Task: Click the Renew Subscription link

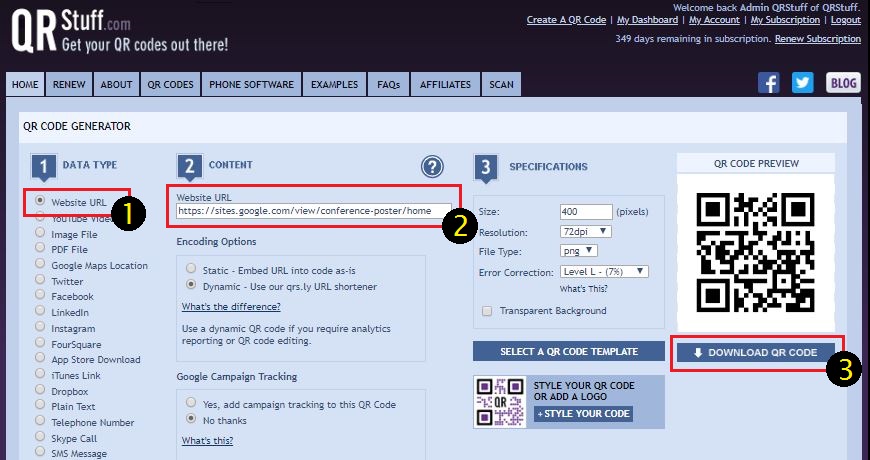Action: point(818,39)
